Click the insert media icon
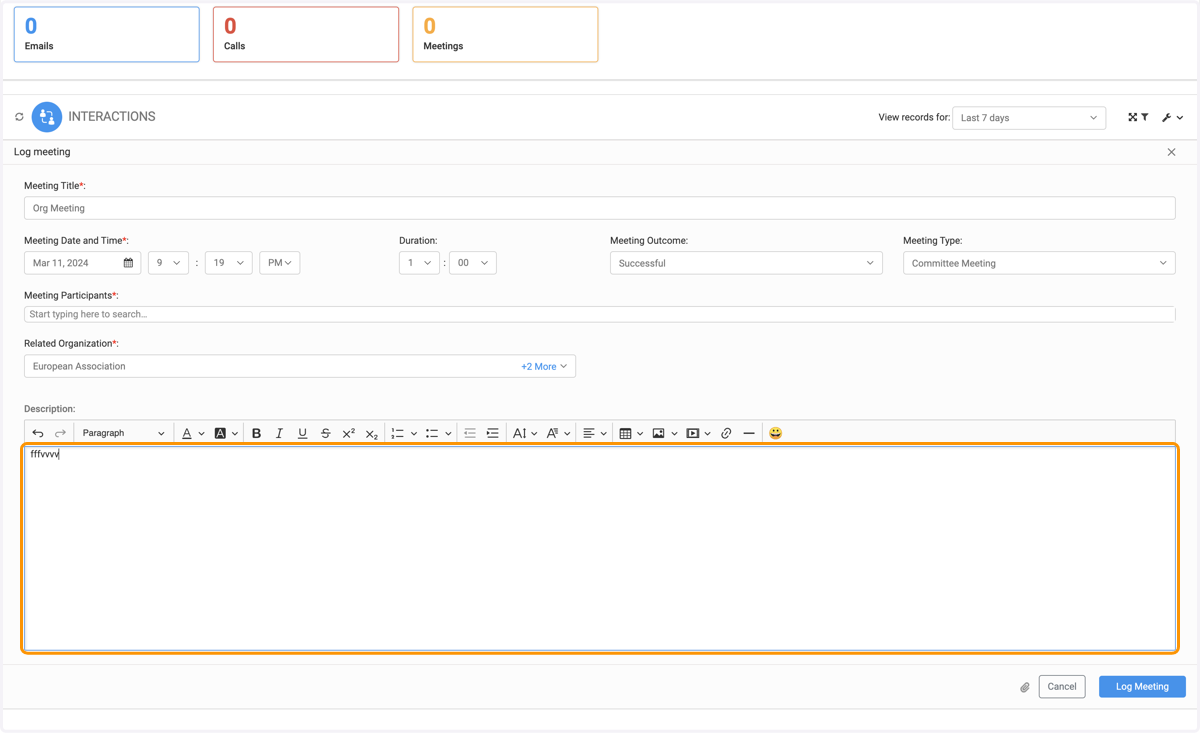The height and width of the screenshot is (733, 1200). point(693,433)
